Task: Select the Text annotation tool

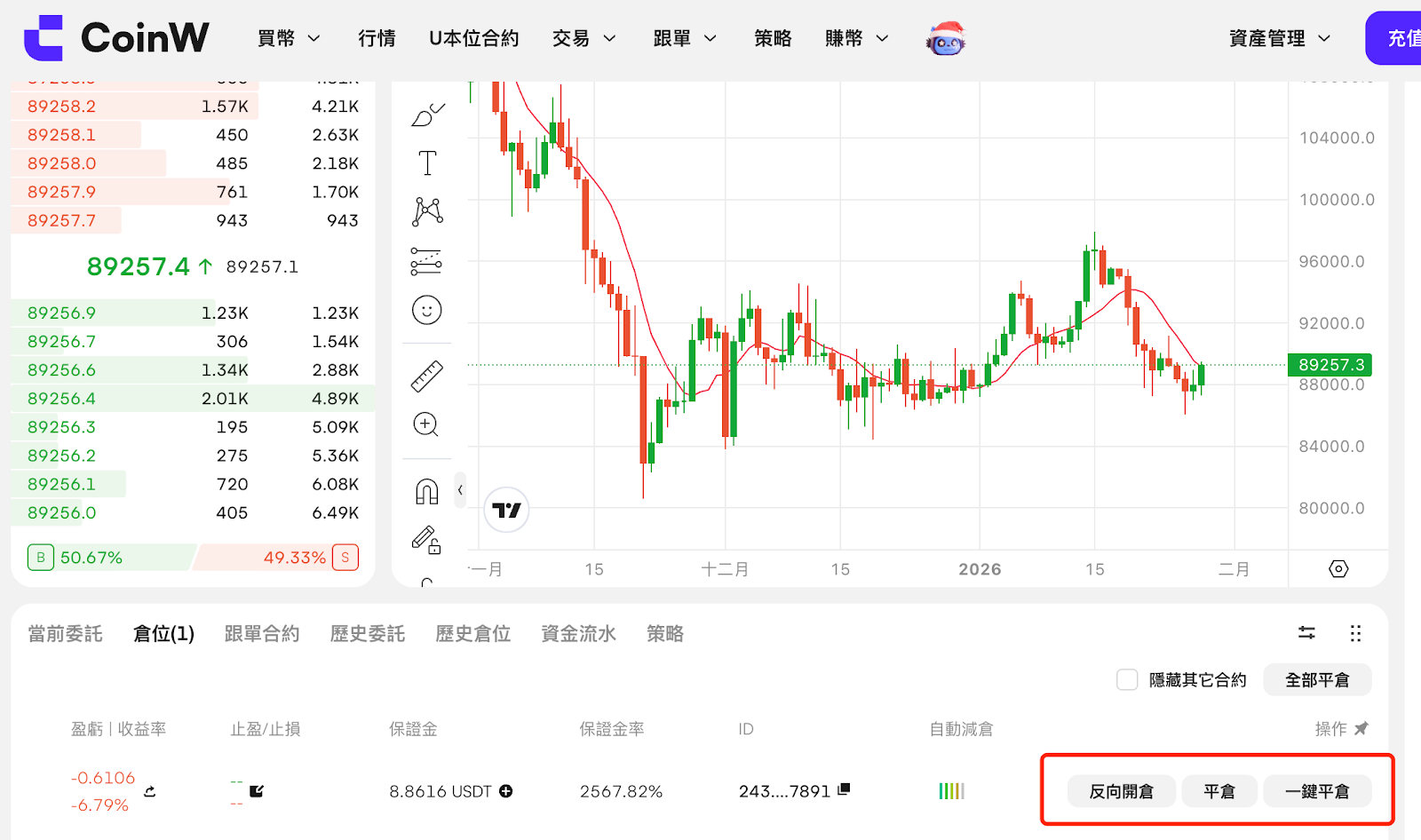Action: pyautogui.click(x=427, y=163)
